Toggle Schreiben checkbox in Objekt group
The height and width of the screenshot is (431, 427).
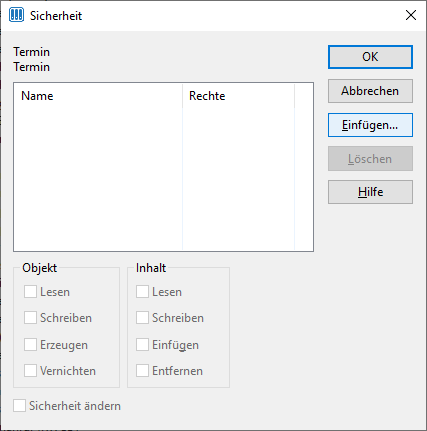[x=30, y=318]
